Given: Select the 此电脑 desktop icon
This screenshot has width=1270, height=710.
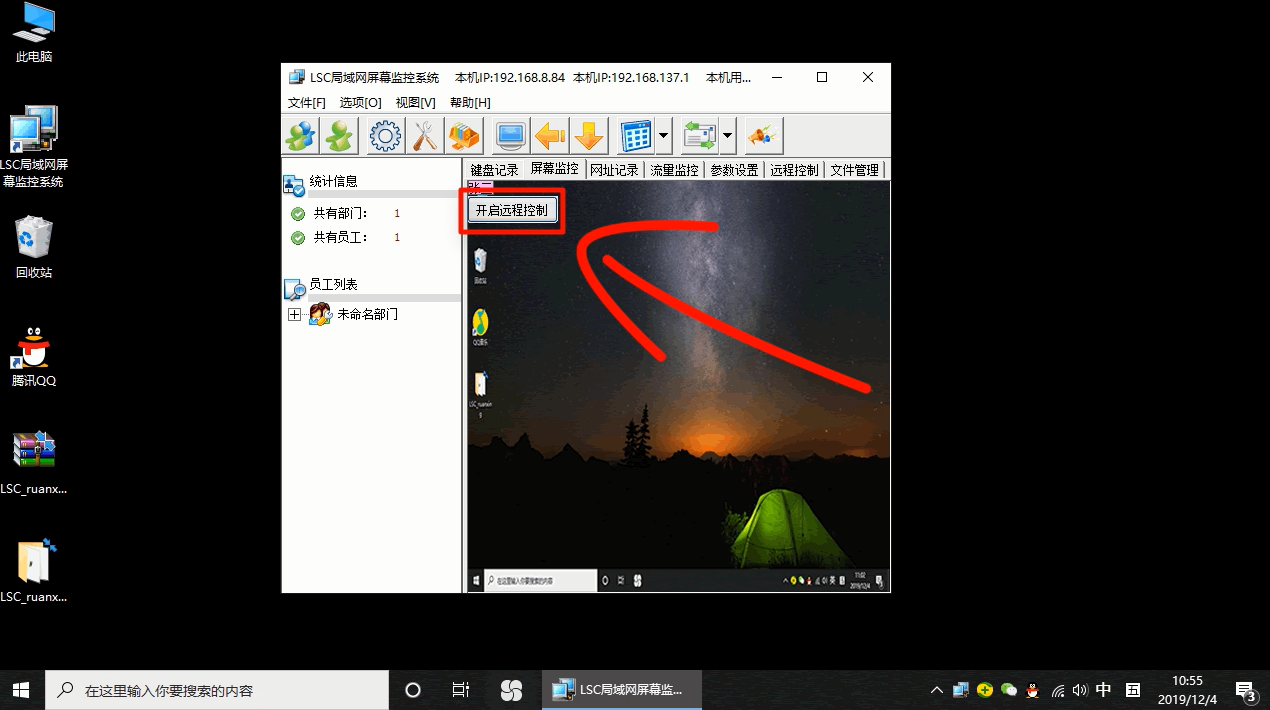Looking at the screenshot, I should pyautogui.click(x=34, y=33).
